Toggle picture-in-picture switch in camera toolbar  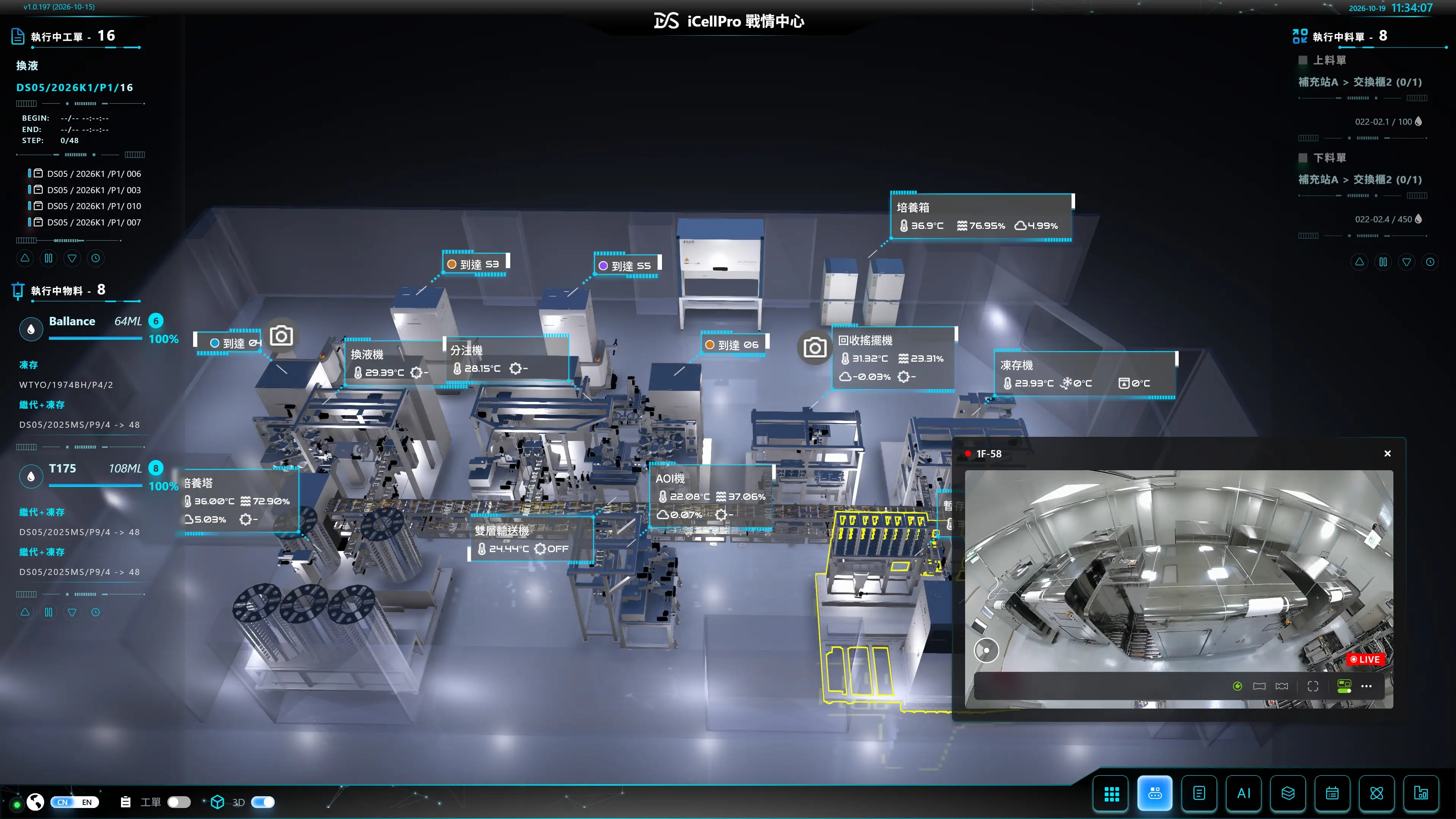tap(1344, 686)
